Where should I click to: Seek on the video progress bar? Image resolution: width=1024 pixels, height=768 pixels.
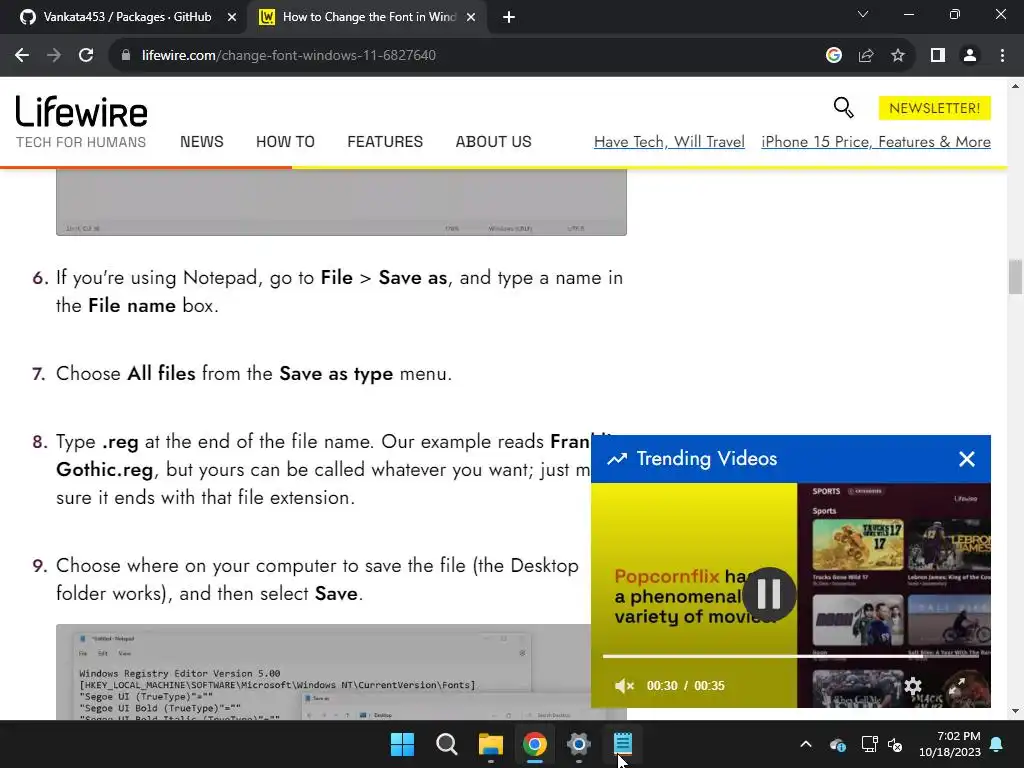click(x=790, y=656)
